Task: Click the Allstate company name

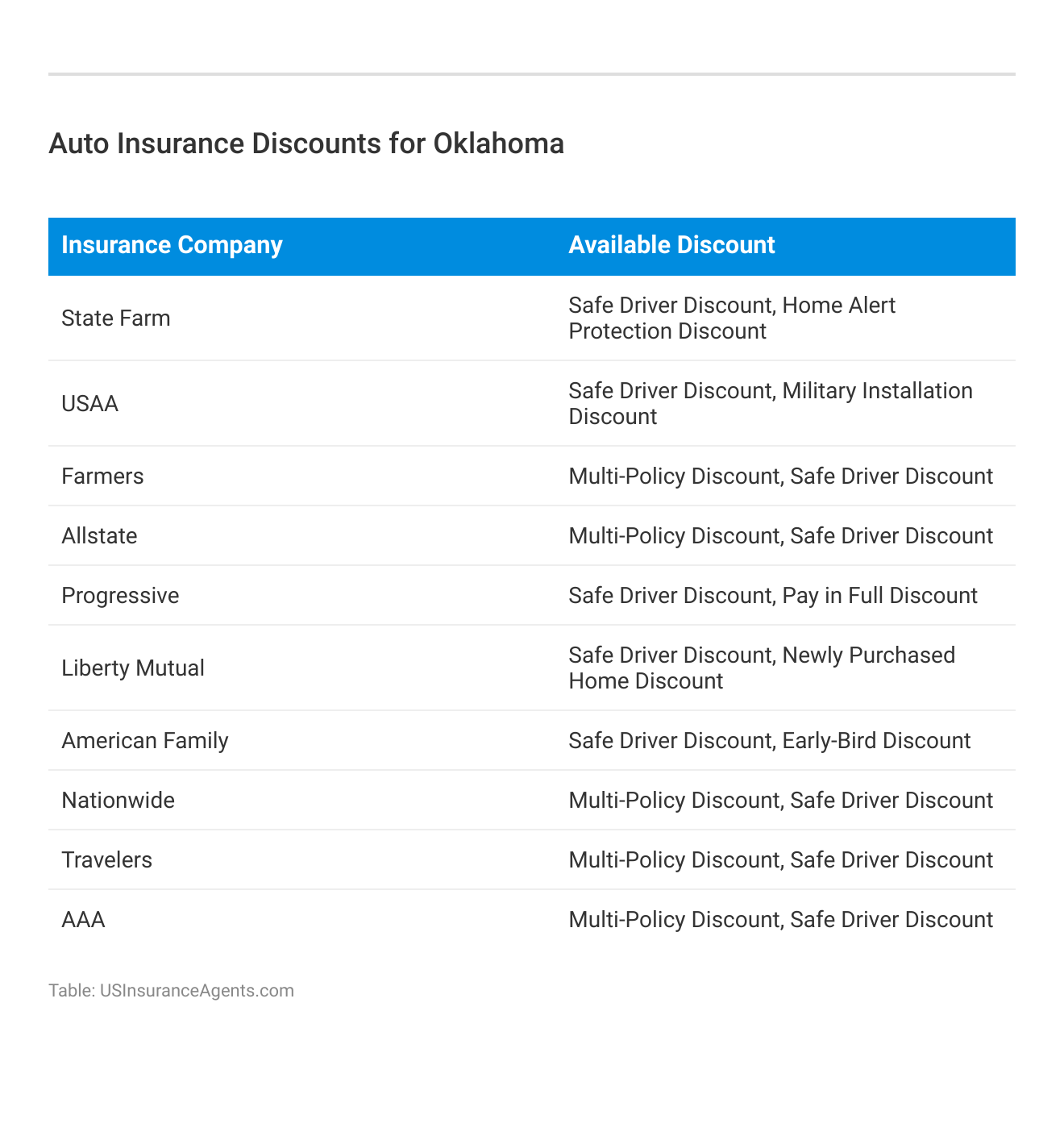Action: point(99,536)
